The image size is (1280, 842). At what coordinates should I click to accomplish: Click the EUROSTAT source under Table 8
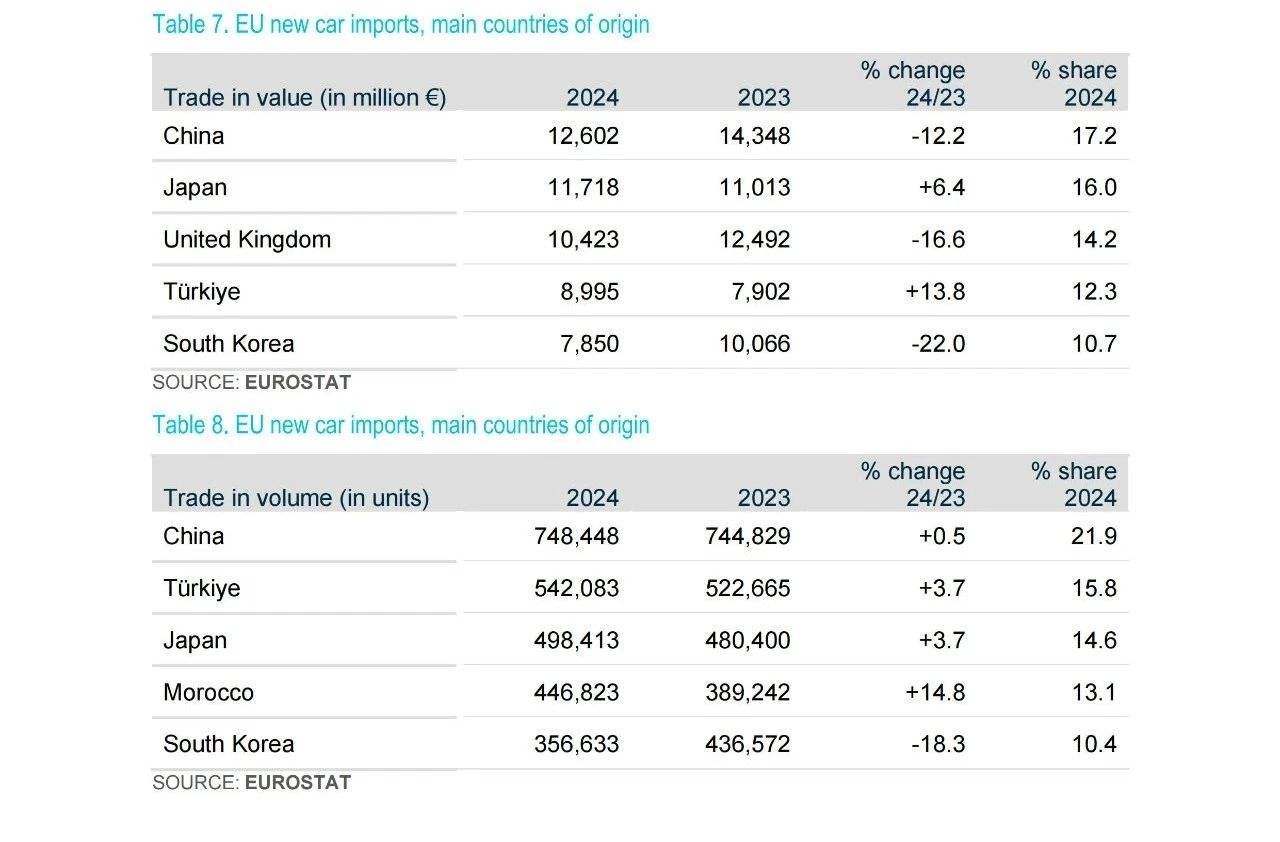(x=297, y=782)
